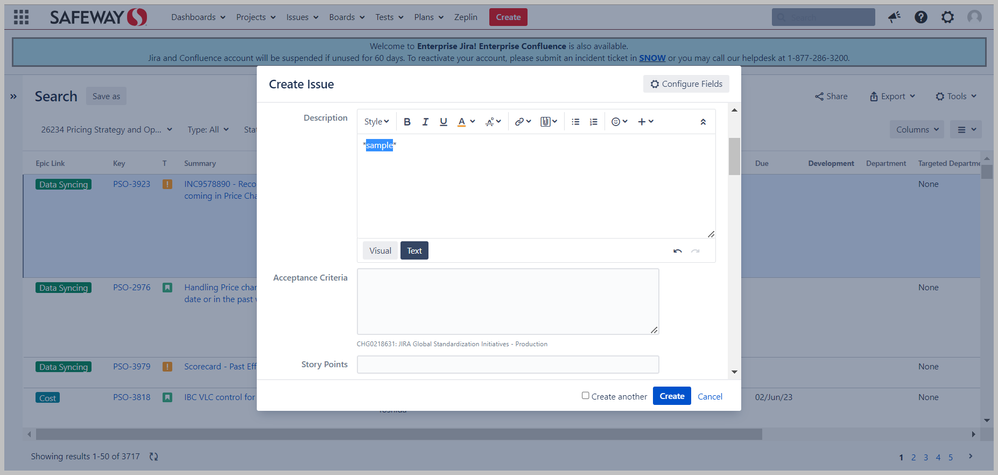Expand the sidebar with double arrow

(13, 96)
